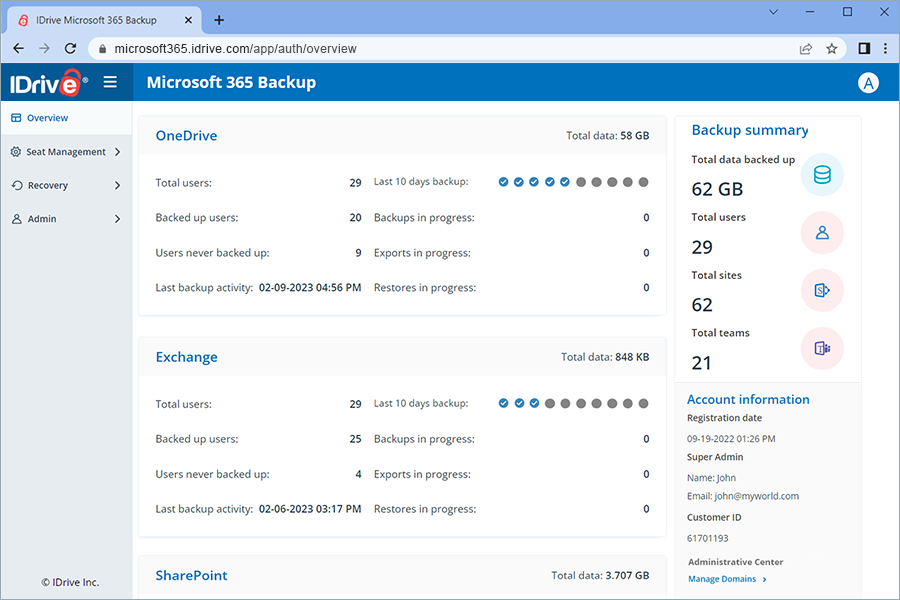Open Recovery menu item
This screenshot has height=600, width=900.
pos(67,185)
